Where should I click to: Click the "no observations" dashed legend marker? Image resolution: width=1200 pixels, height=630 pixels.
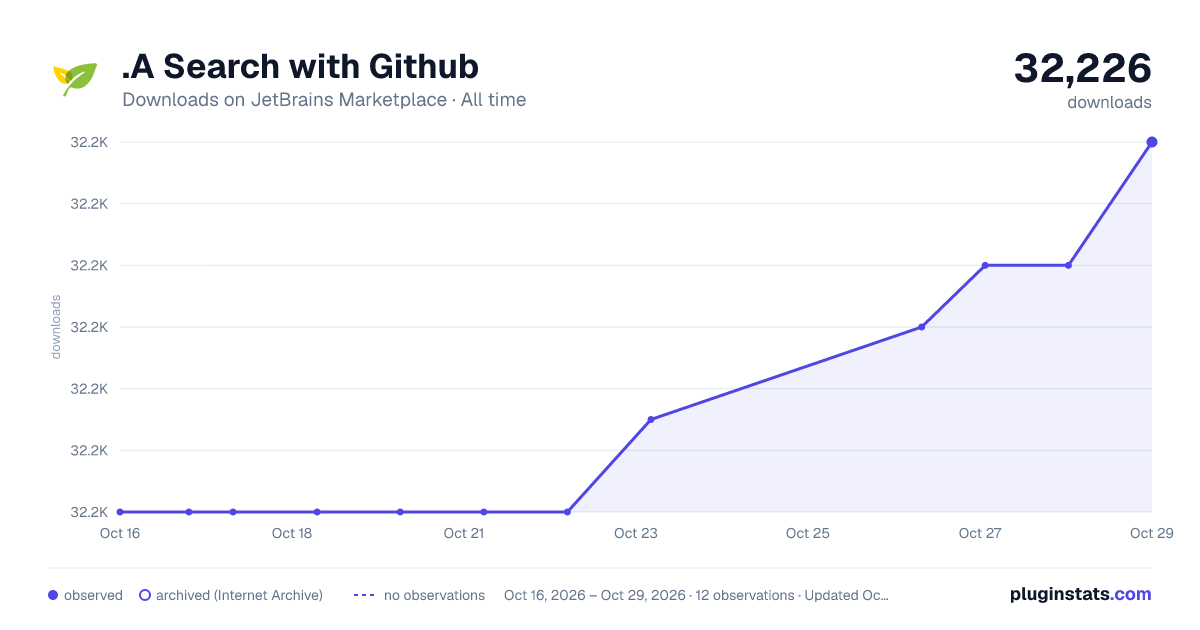click(x=364, y=595)
